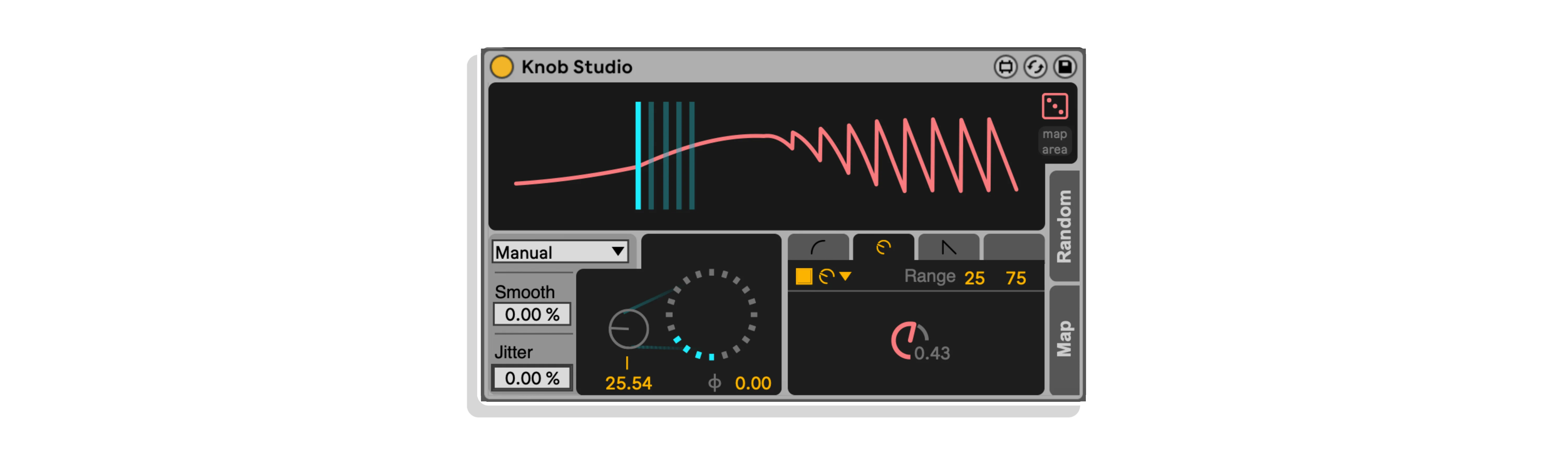Image resolution: width=1568 pixels, height=449 pixels.
Task: Open the knob type dropdown arrow
Action: click(x=845, y=276)
